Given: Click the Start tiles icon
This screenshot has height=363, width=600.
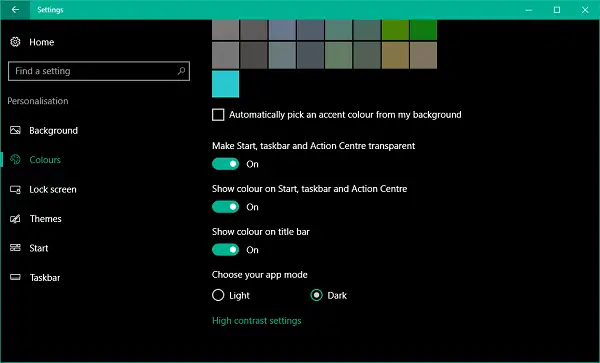Looking at the screenshot, I should 15,248.
